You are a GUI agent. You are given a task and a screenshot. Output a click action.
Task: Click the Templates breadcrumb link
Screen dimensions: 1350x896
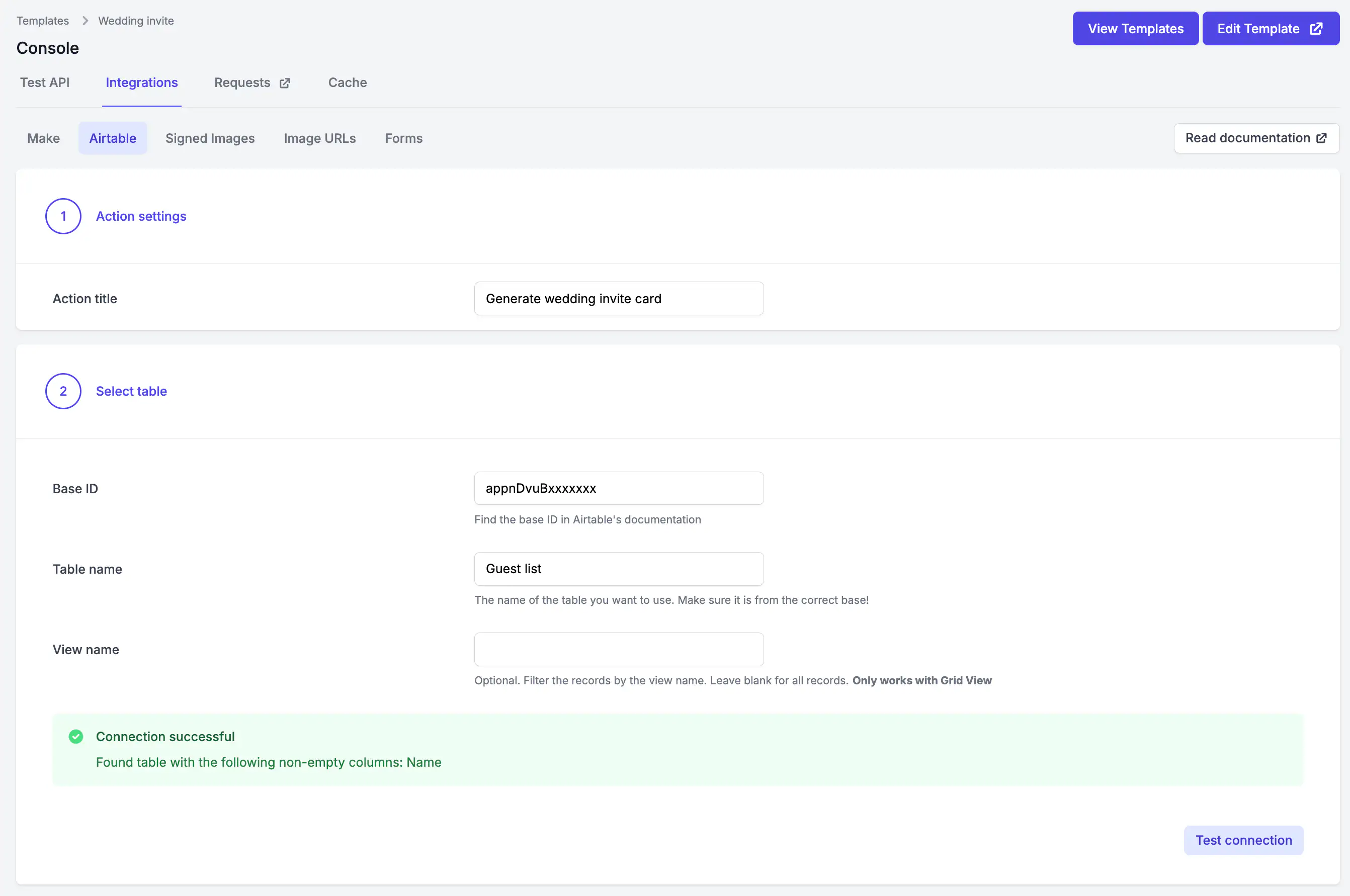point(42,21)
